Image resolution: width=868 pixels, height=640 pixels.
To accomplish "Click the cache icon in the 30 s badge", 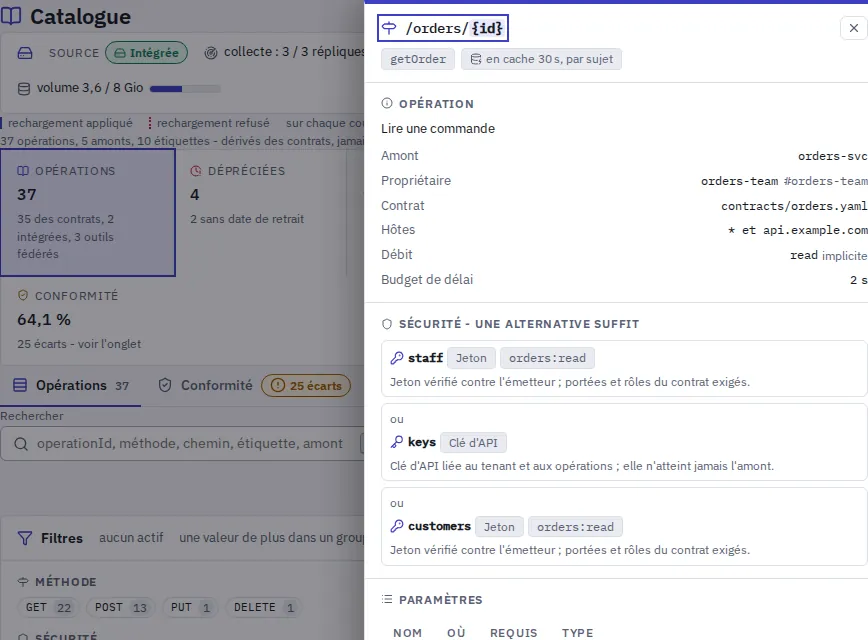I will click(x=476, y=59).
